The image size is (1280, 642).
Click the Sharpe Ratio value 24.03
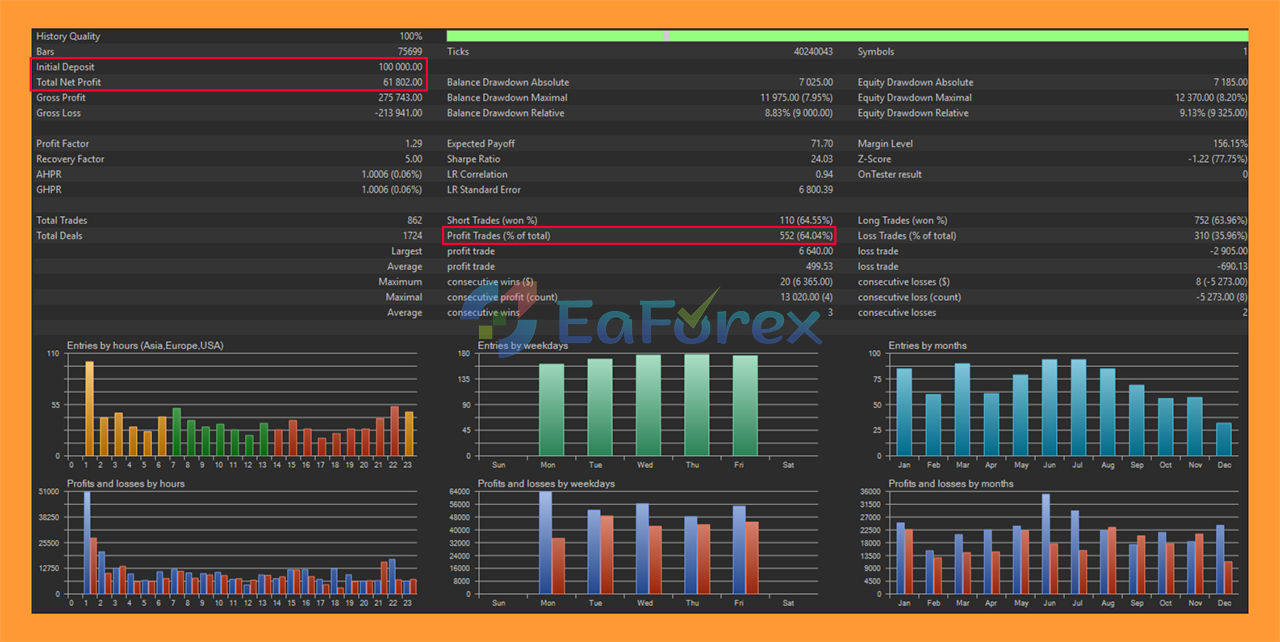821,159
